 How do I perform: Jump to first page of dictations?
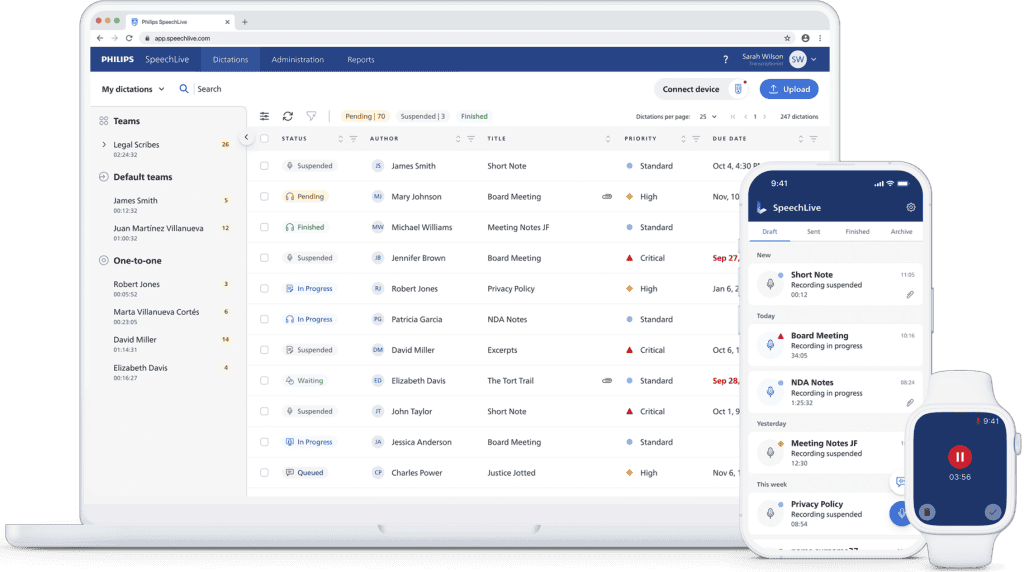coord(733,117)
